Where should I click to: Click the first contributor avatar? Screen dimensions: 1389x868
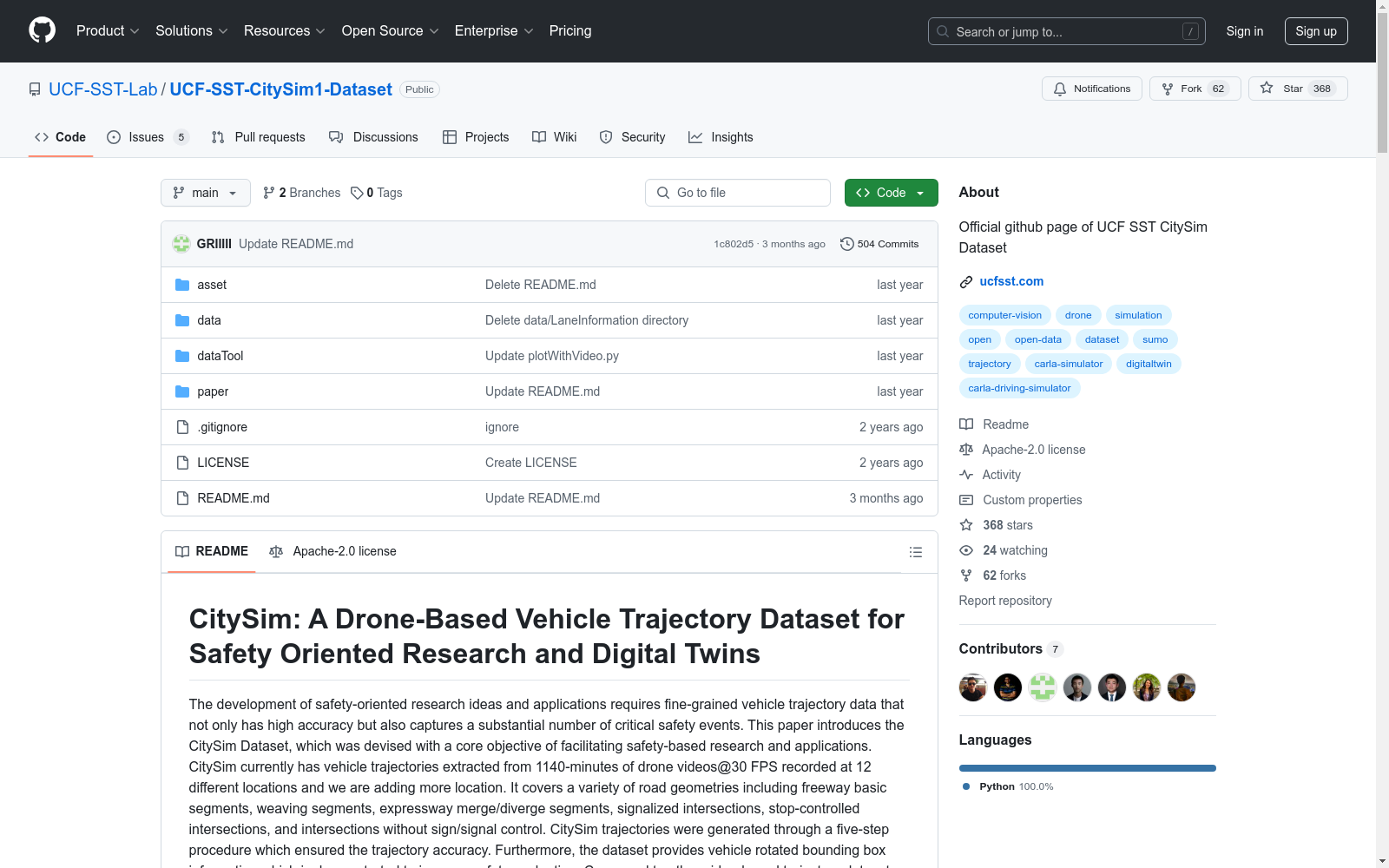click(972, 687)
